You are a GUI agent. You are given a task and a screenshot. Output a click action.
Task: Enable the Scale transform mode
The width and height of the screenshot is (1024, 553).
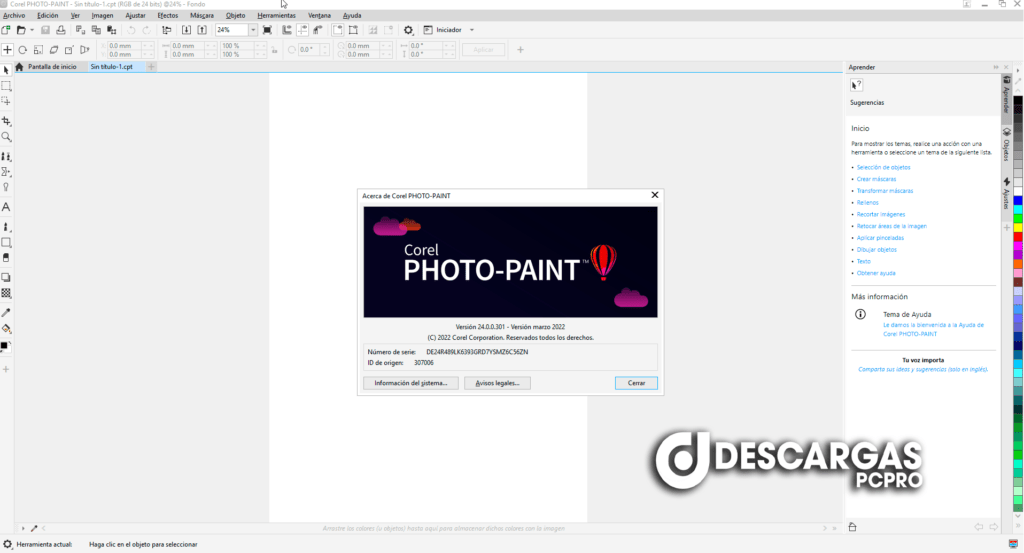39,50
